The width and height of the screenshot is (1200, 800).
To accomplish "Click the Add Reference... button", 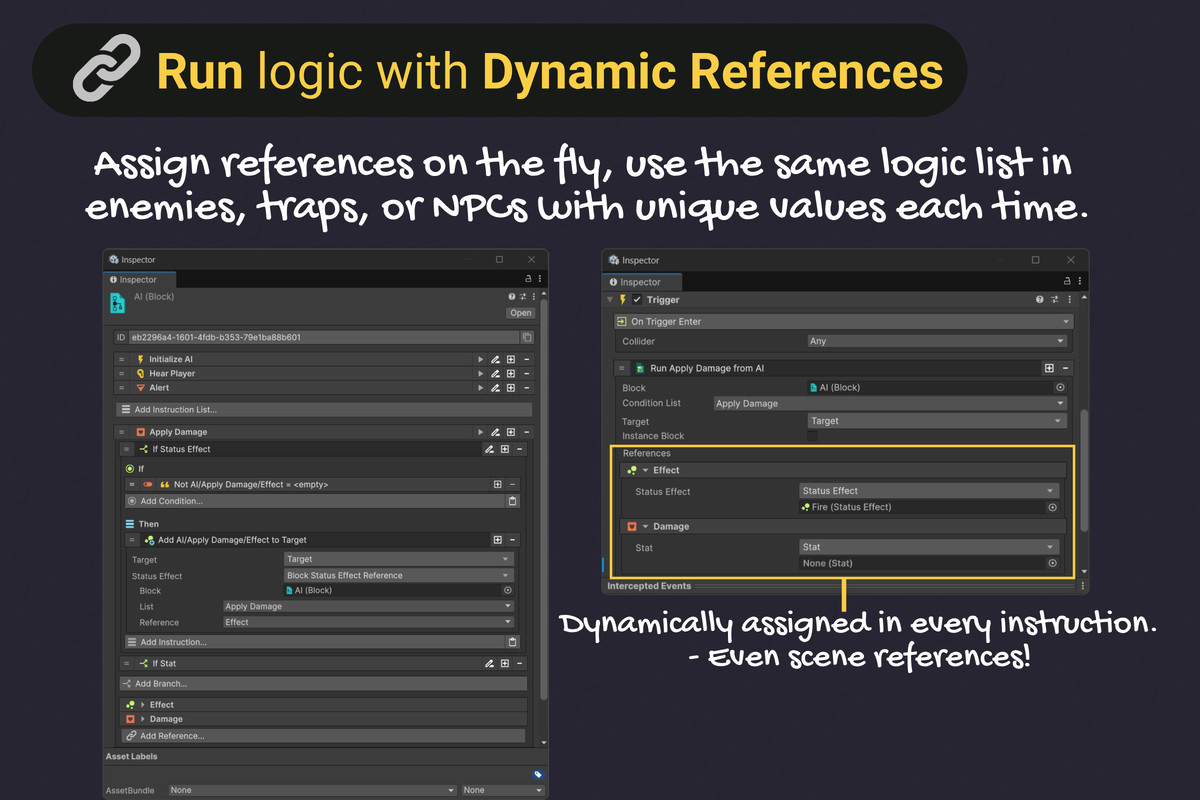I will click(172, 736).
